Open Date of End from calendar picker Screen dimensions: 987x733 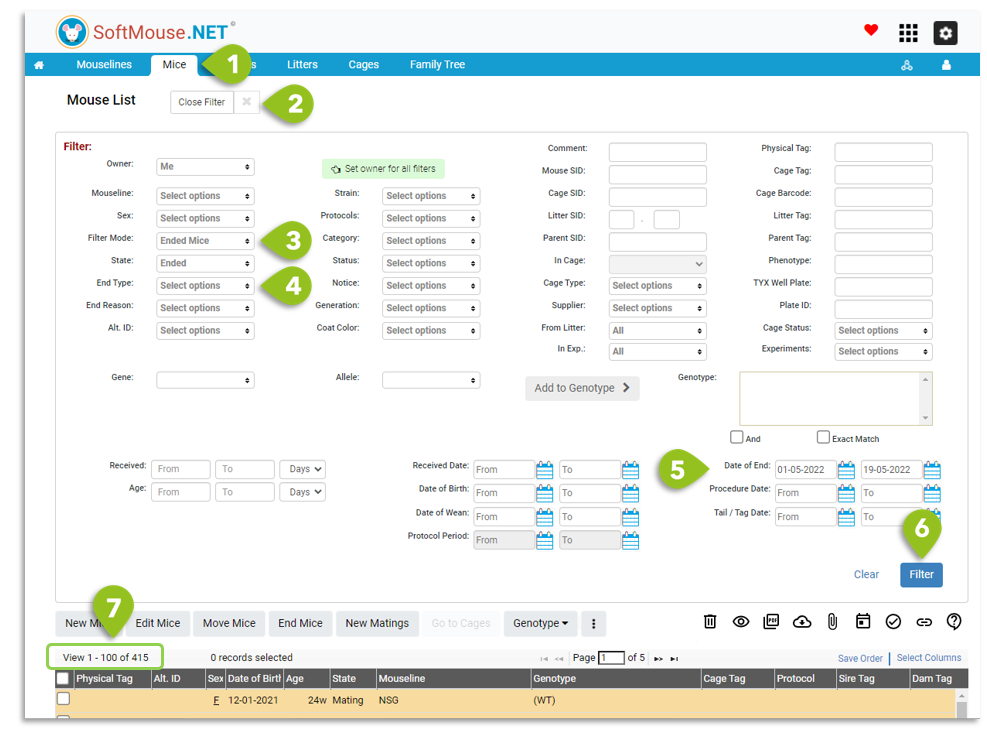(x=846, y=470)
